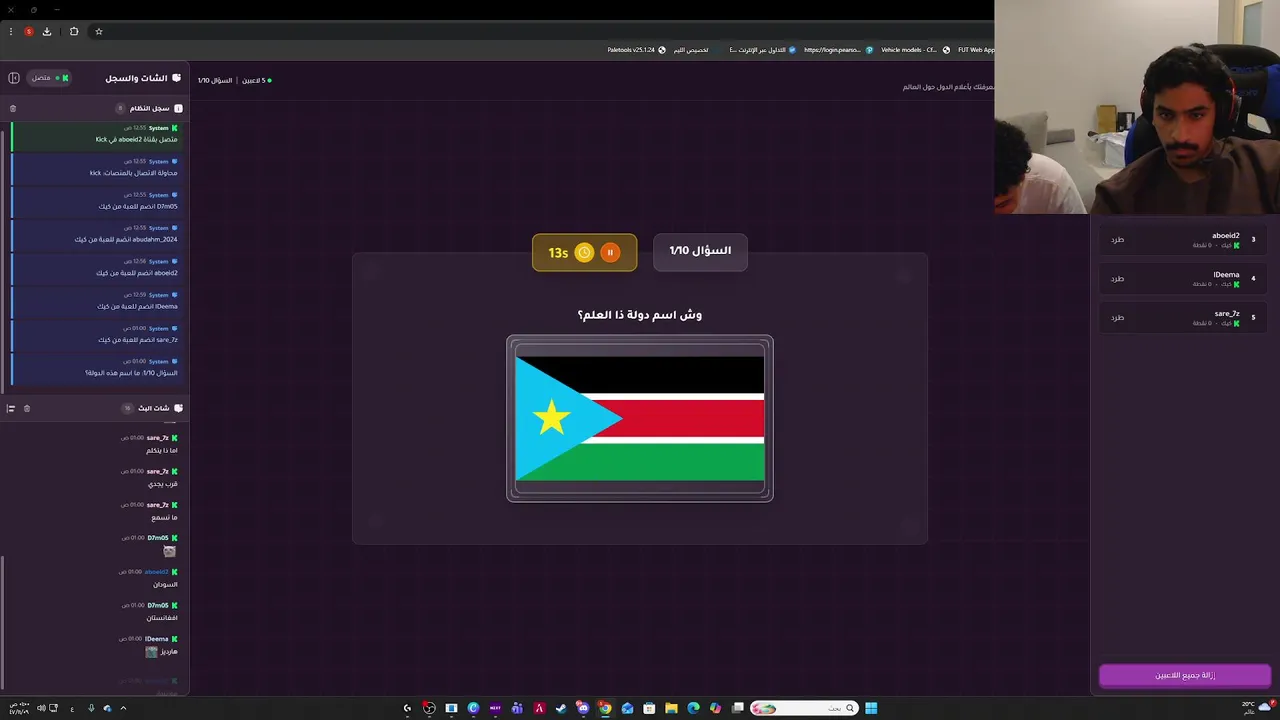Click the microphone icon in system tray
This screenshot has height=720, width=1280.
tap(91, 708)
